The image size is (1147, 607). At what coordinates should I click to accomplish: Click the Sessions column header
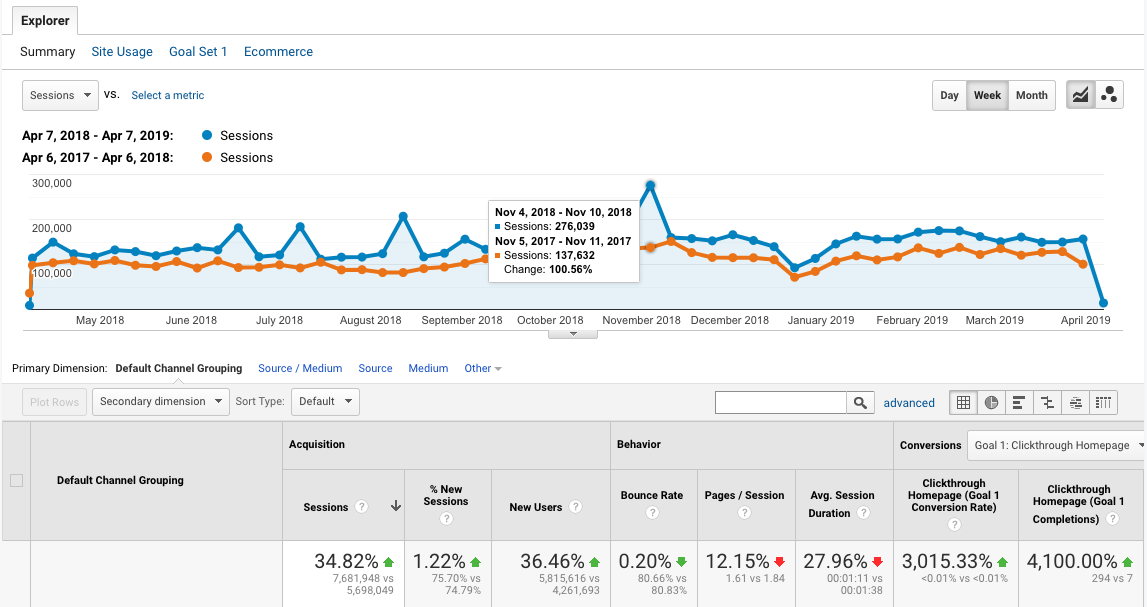pos(326,507)
